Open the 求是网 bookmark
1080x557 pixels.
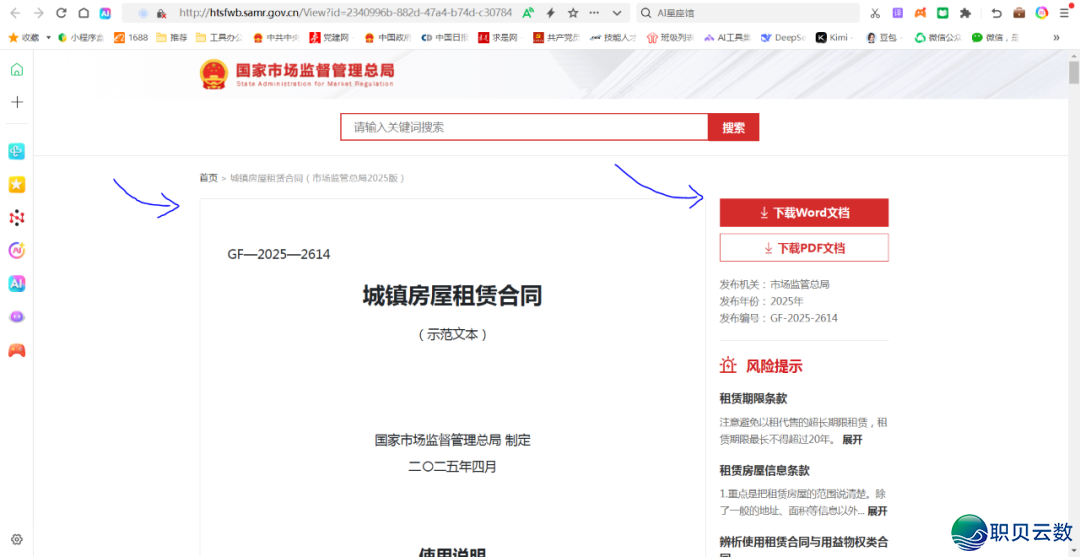pos(500,37)
